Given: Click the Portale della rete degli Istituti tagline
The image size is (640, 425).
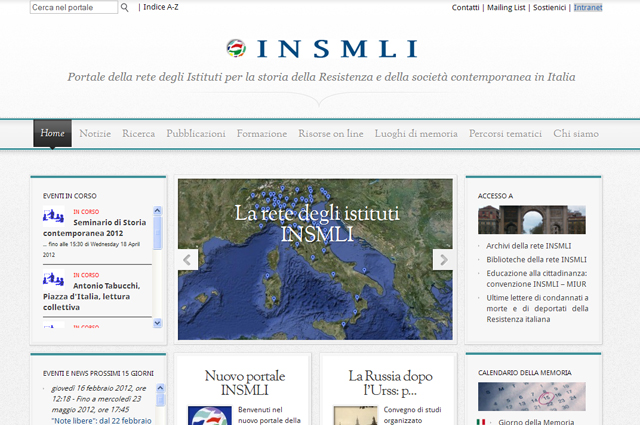Looking at the screenshot, I should click(321, 77).
